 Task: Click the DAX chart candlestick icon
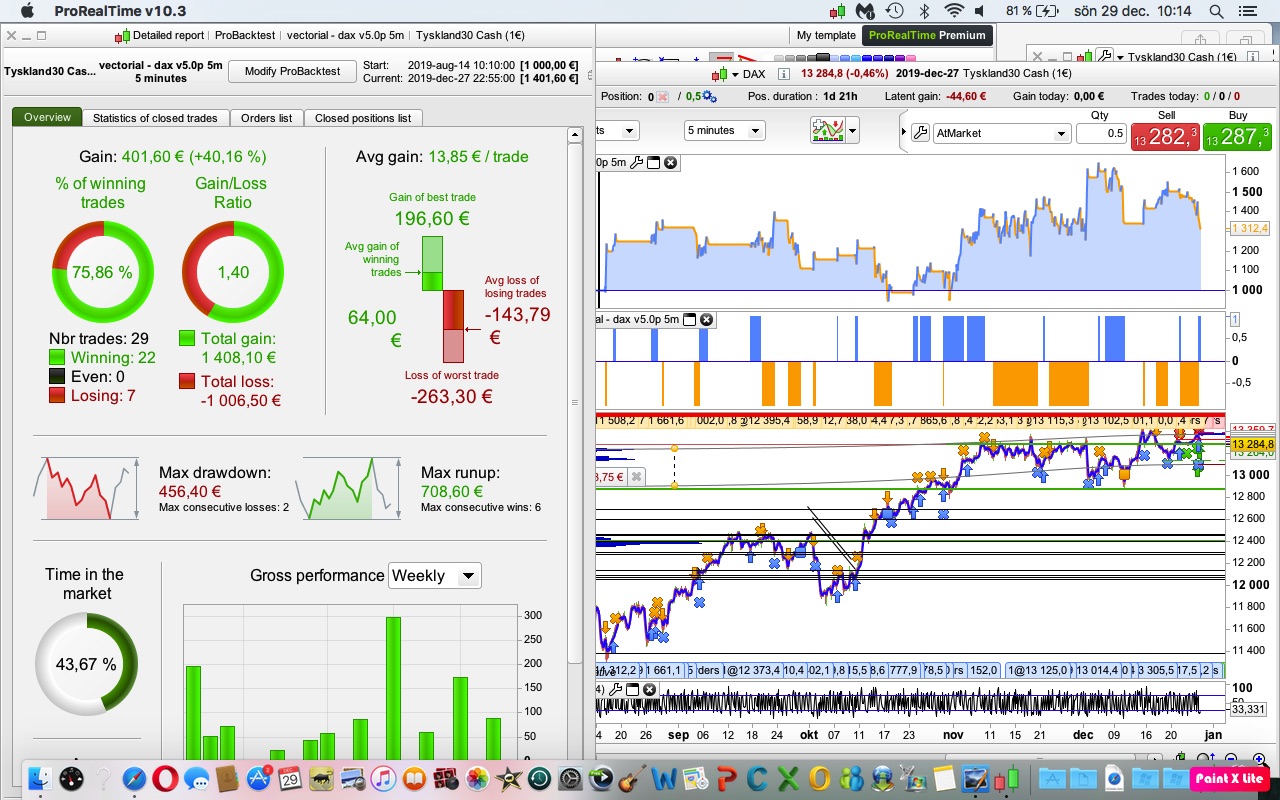click(x=719, y=74)
